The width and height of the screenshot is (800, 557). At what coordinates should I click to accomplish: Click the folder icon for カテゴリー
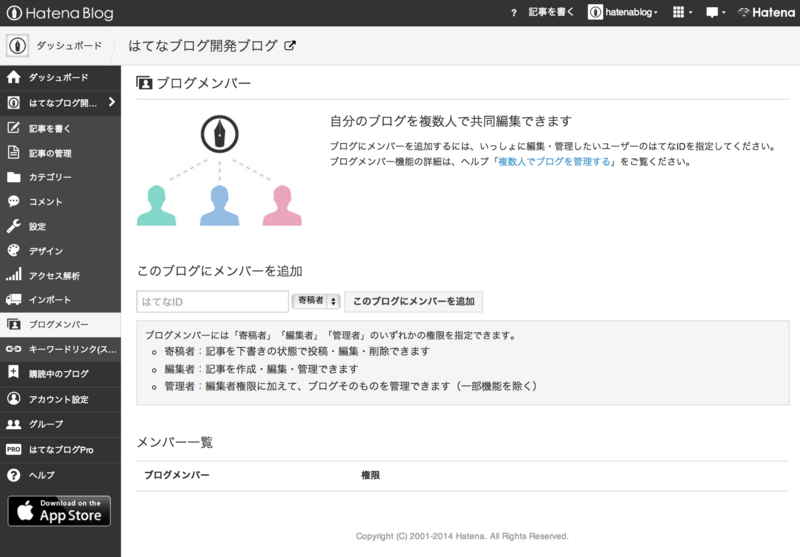pos(14,177)
